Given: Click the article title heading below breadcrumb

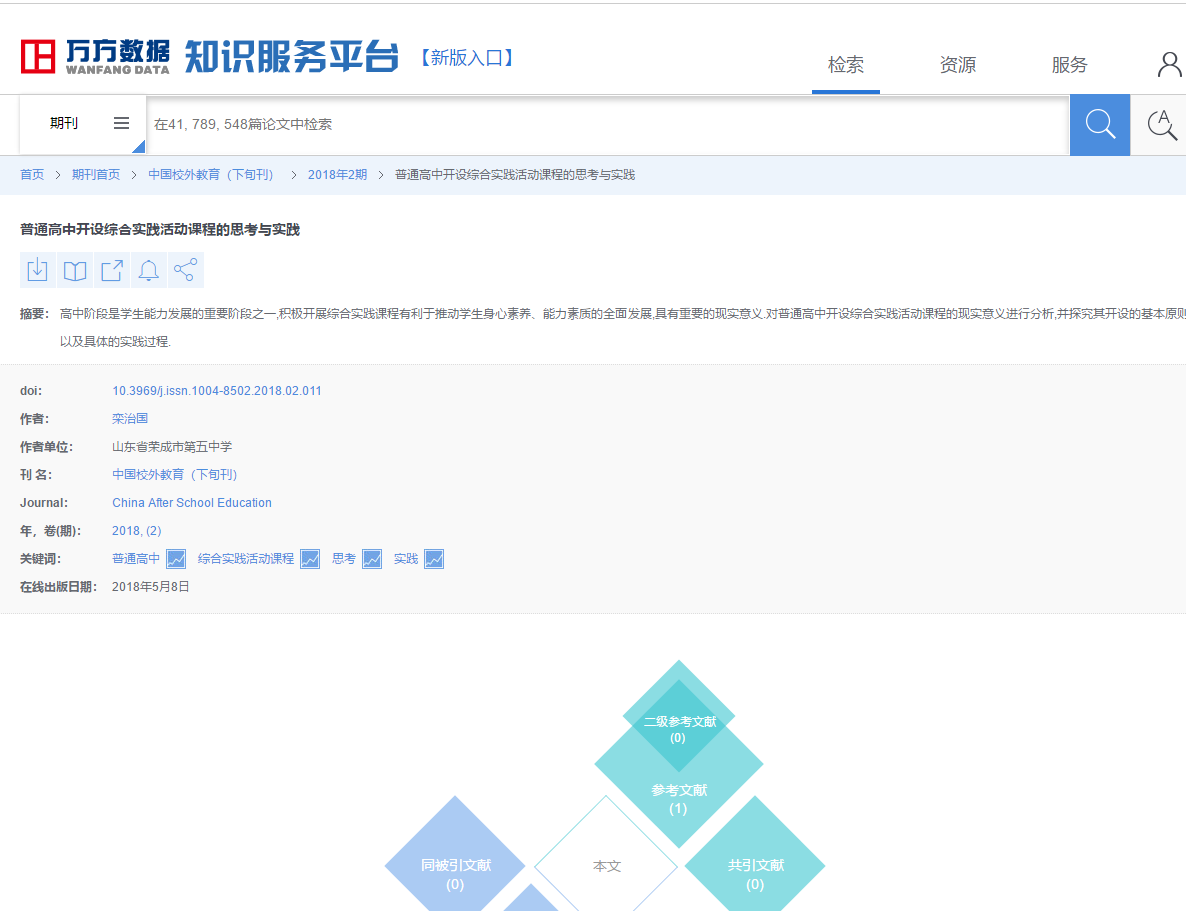Looking at the screenshot, I should click(x=160, y=230).
